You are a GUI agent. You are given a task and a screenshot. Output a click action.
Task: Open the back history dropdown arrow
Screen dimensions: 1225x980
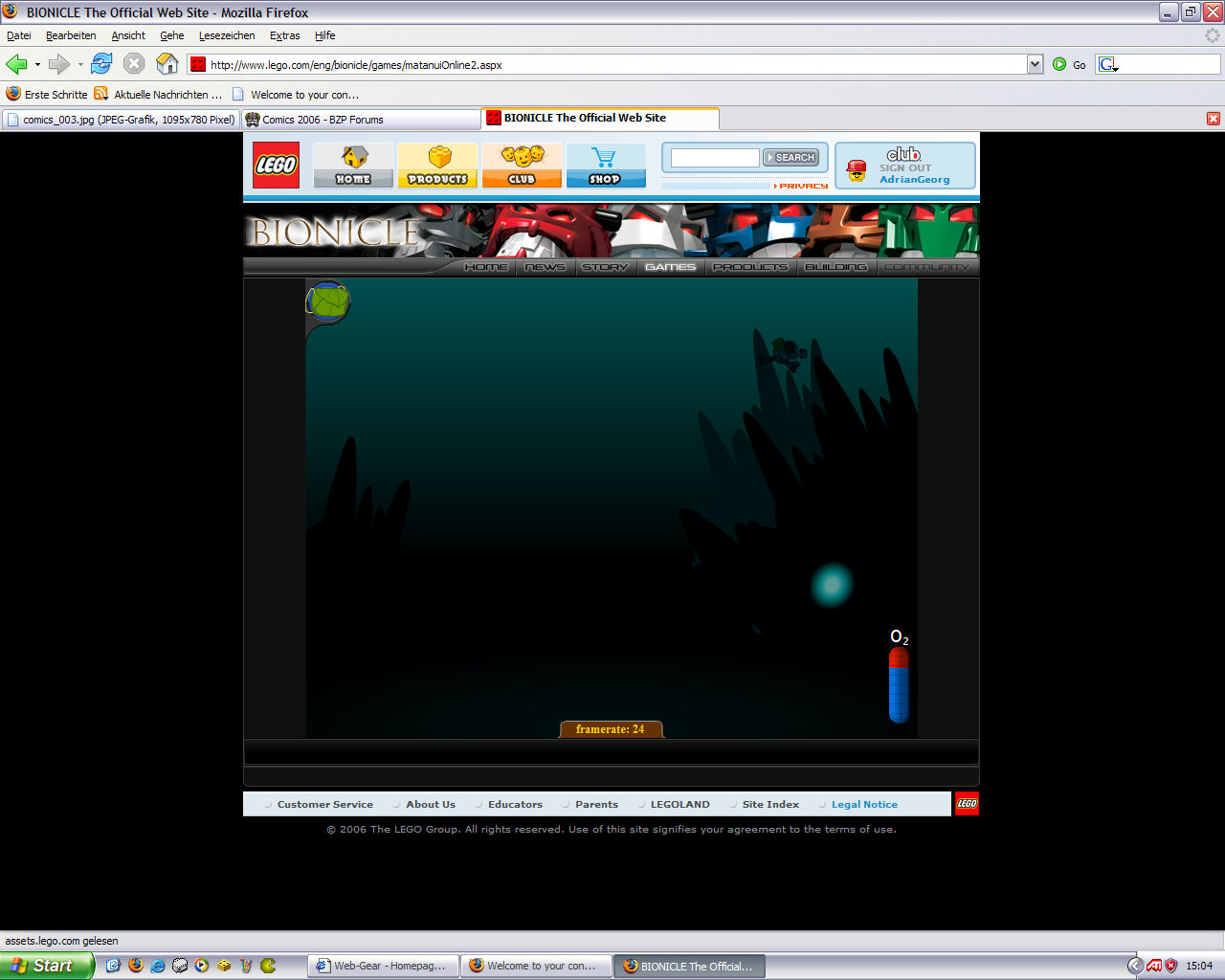tap(37, 65)
